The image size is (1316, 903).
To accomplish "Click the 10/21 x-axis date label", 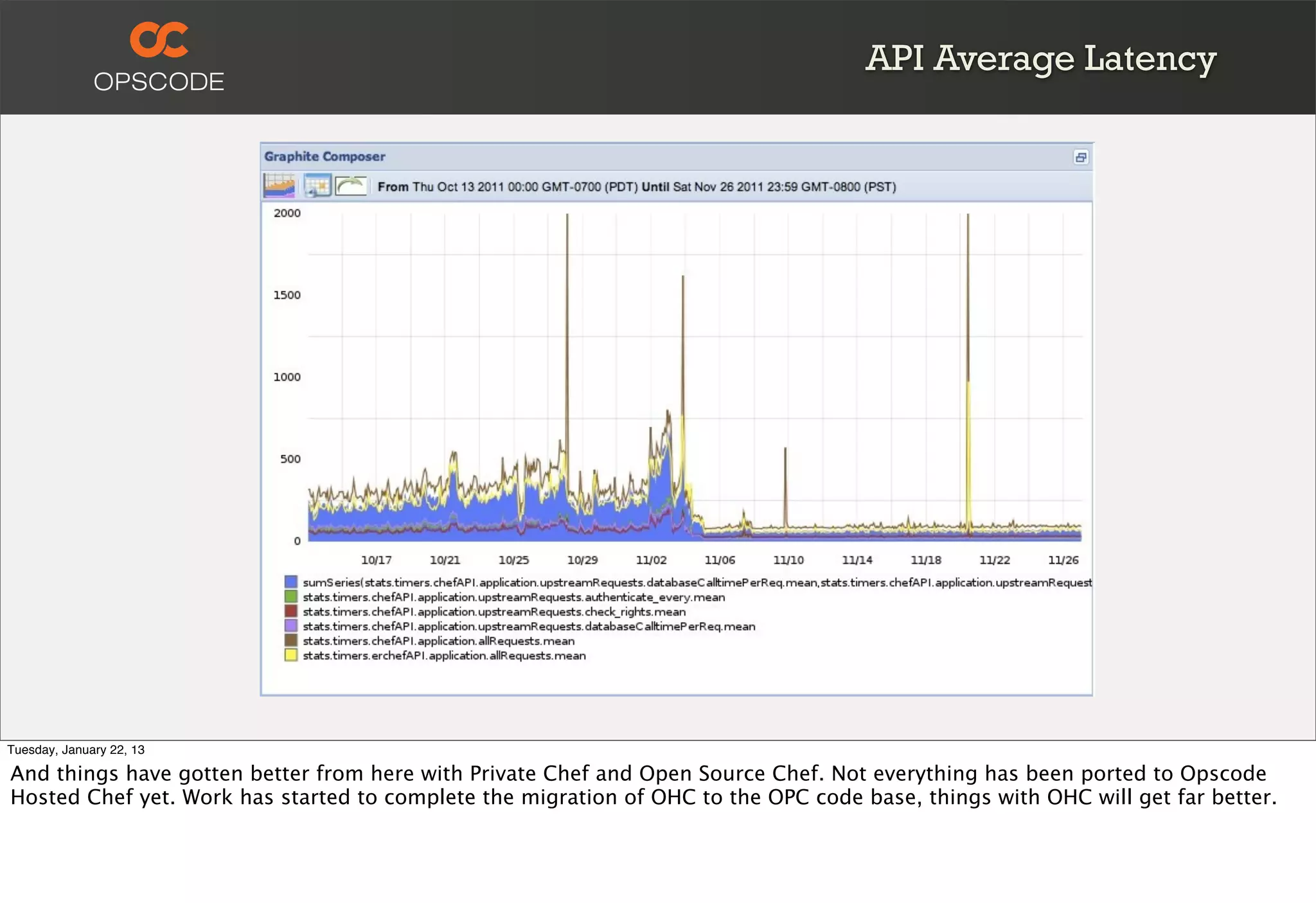I will (445, 560).
